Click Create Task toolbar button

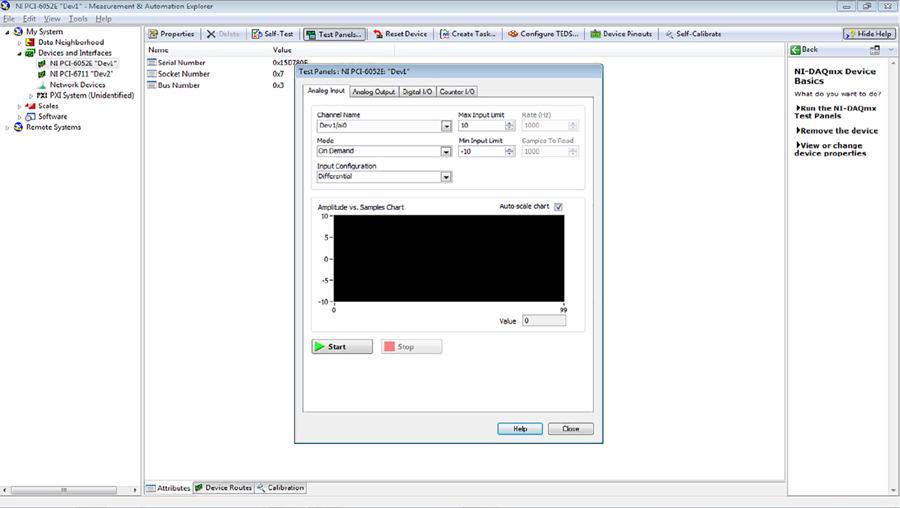[x=468, y=34]
